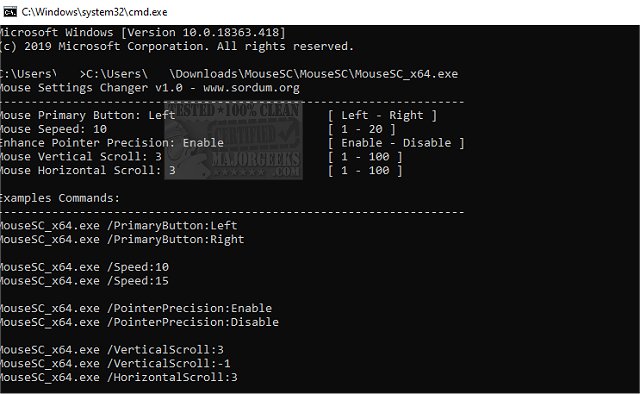Click the 'Mouse Vertical Scroll: 3' line
The height and width of the screenshot is (394, 640).
(x=80, y=156)
